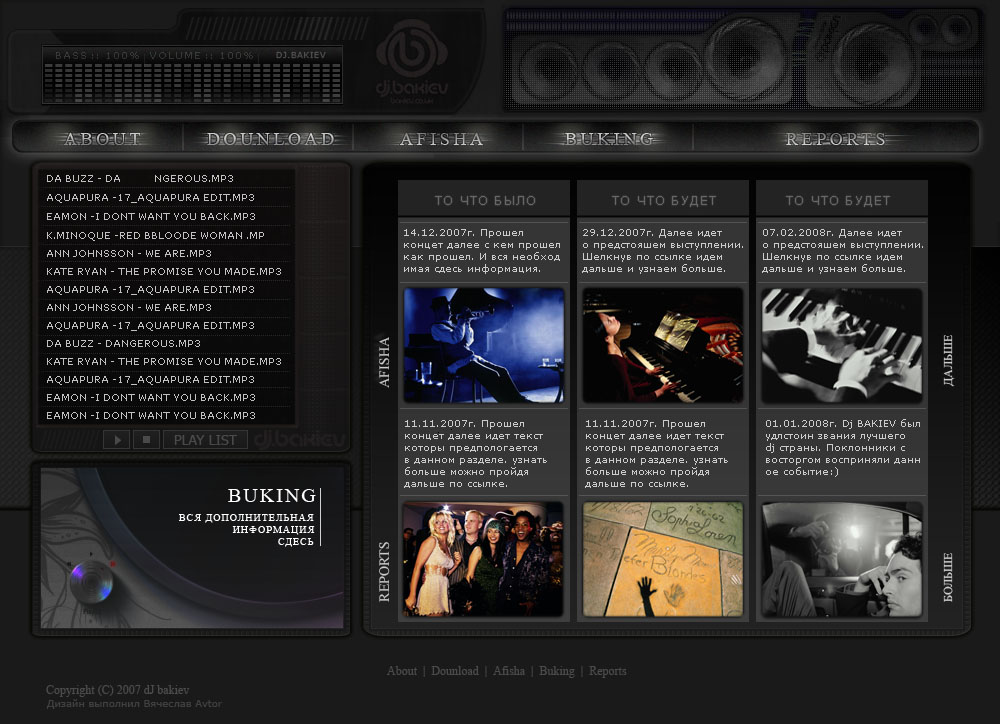The height and width of the screenshot is (724, 1000).
Task: Open the ABOUT item in top navigation
Action: tap(103, 138)
